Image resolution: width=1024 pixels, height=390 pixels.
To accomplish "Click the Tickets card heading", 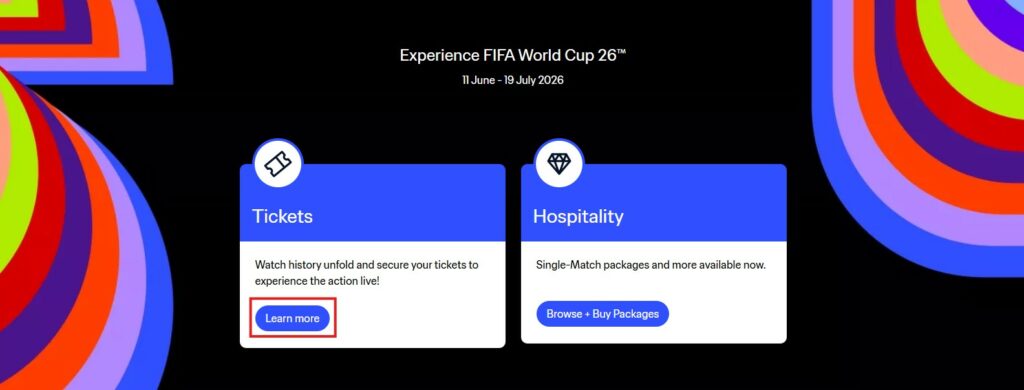I will (282, 216).
